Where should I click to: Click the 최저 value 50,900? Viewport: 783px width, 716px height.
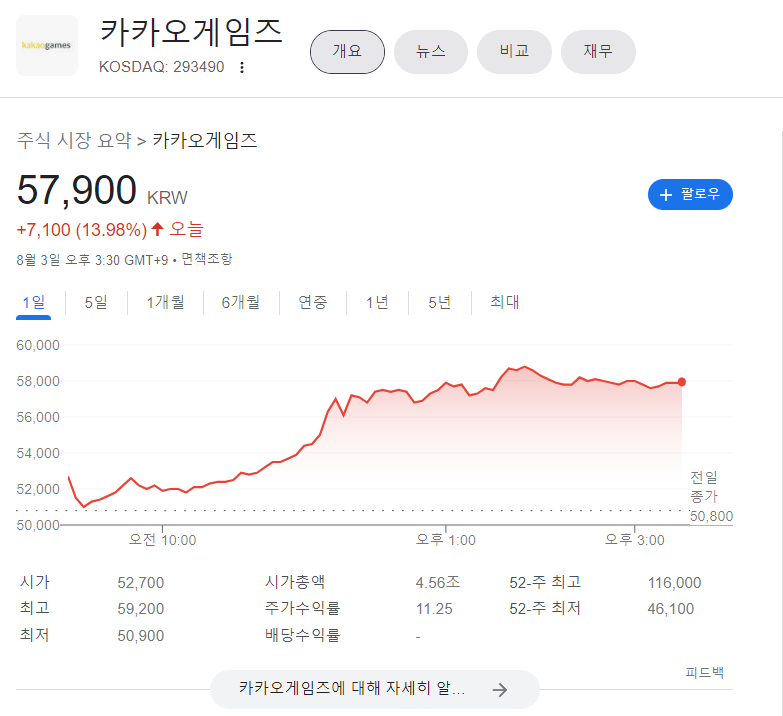pyautogui.click(x=141, y=636)
